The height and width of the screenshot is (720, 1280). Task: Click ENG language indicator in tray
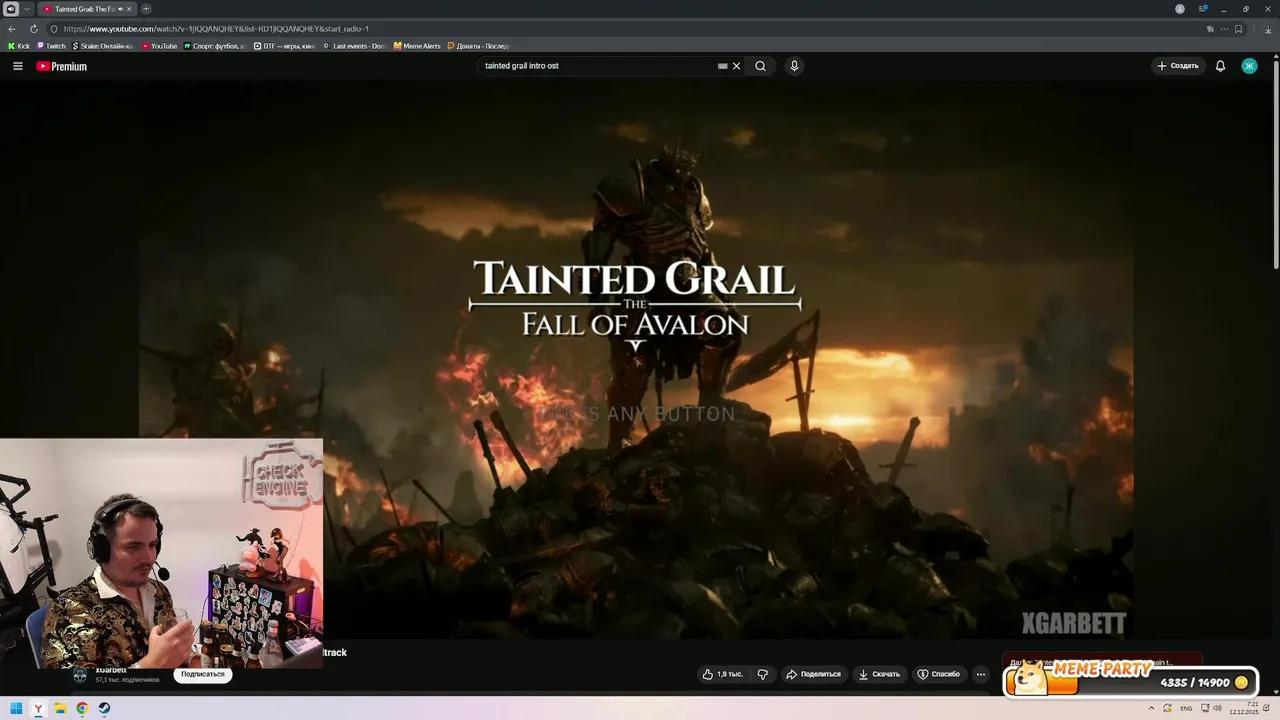[x=1186, y=708]
